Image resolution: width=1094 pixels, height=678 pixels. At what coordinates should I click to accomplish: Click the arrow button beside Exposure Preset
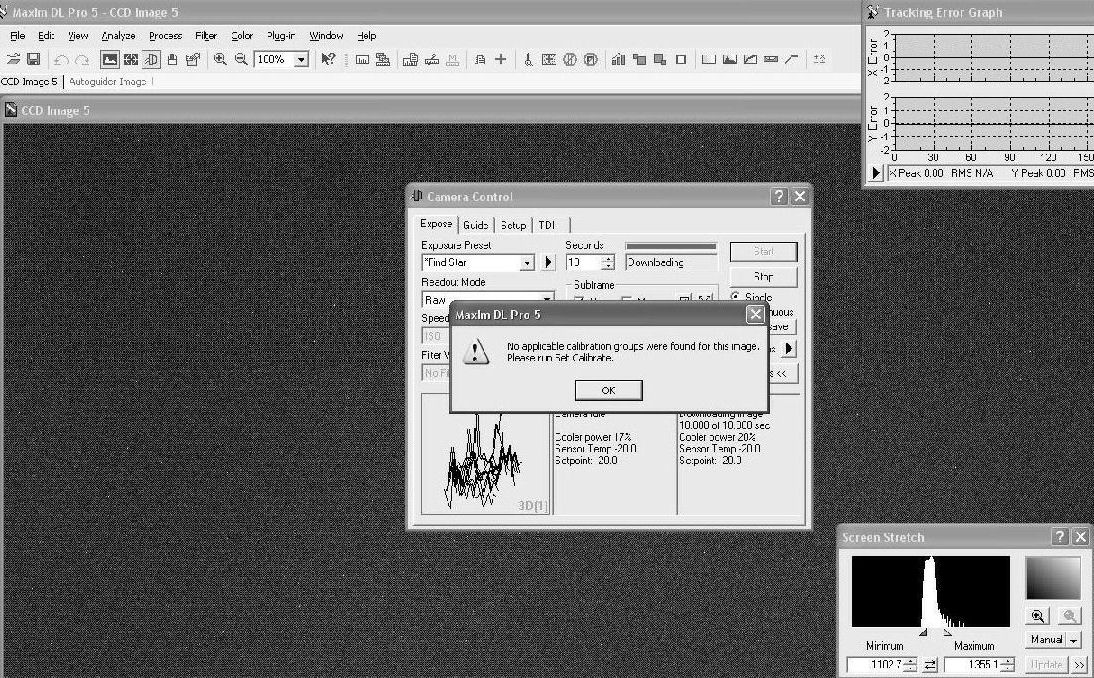point(548,262)
